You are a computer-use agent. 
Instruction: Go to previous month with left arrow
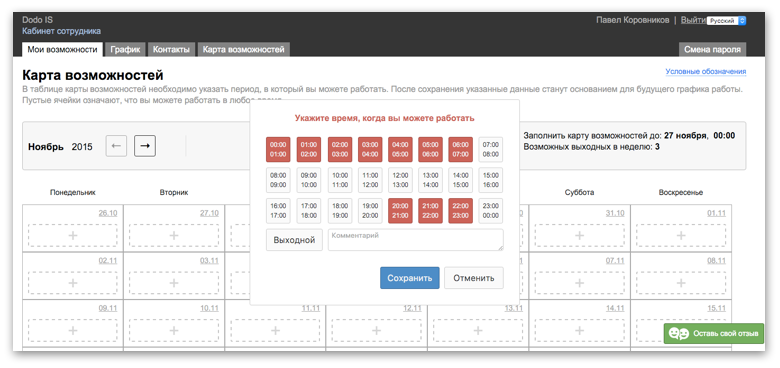pyautogui.click(x=116, y=146)
